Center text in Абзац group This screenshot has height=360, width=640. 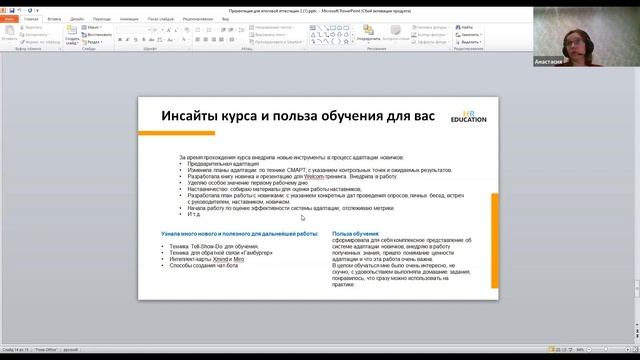point(205,40)
